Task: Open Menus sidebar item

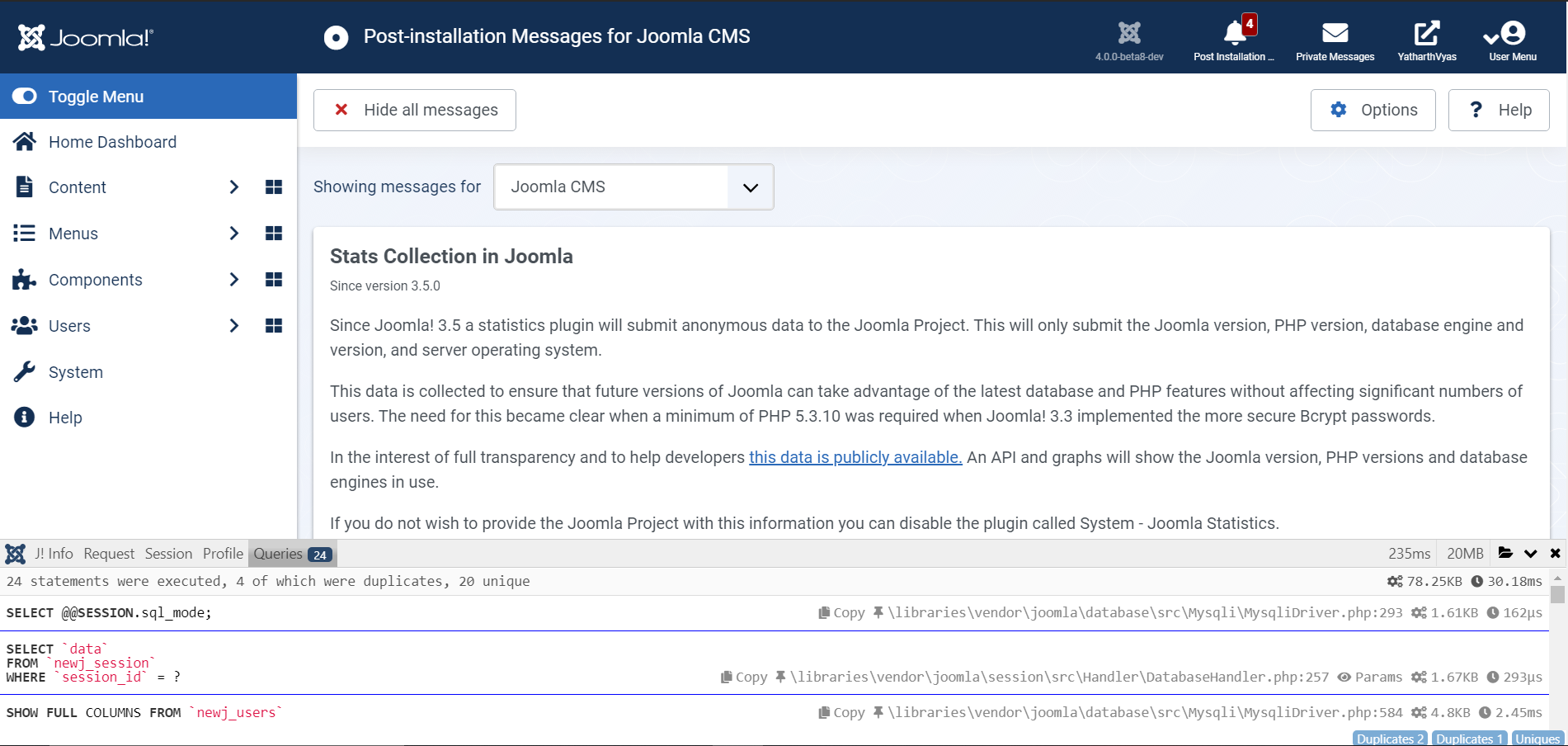Action: tap(73, 234)
